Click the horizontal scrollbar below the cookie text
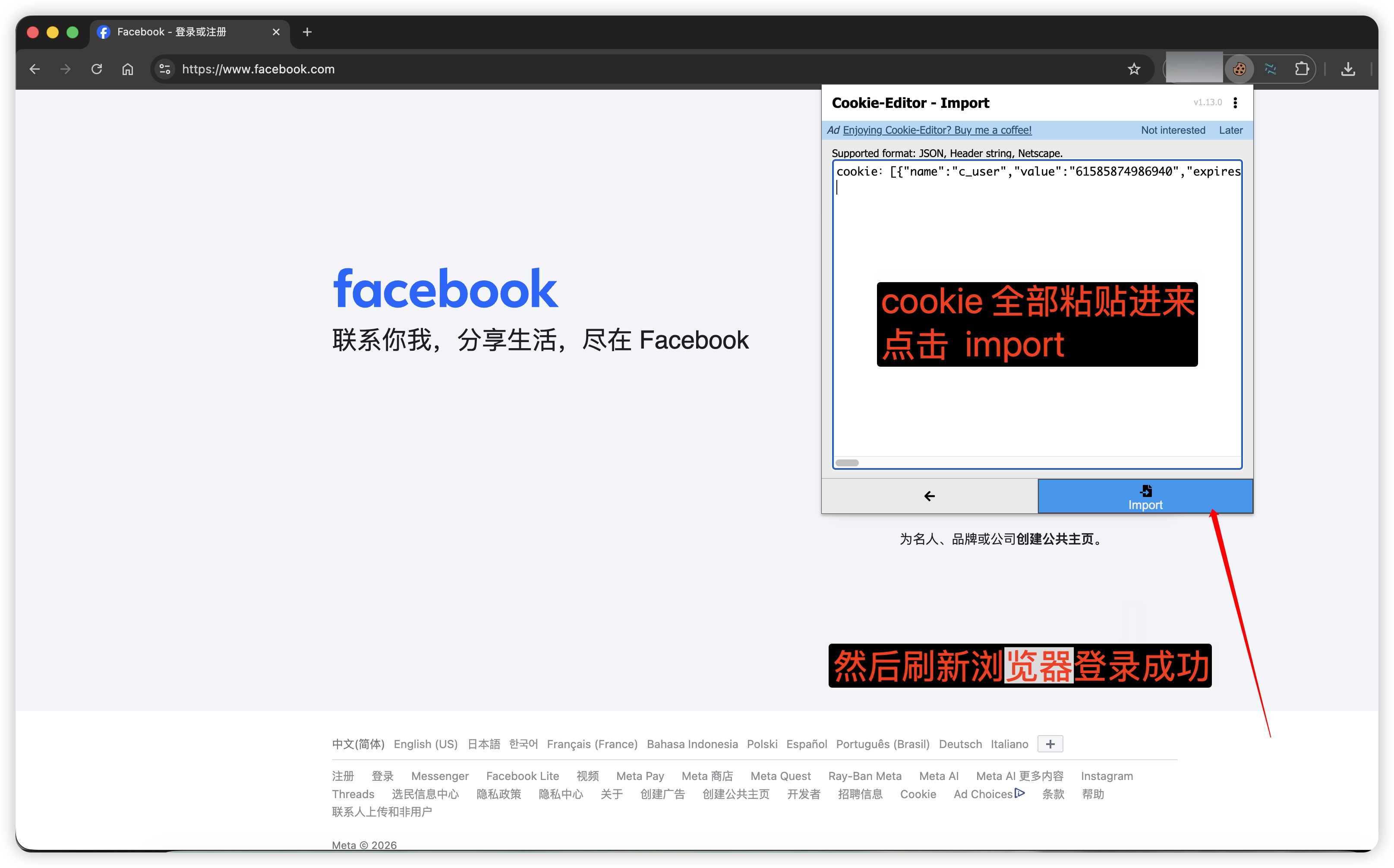 click(x=847, y=463)
